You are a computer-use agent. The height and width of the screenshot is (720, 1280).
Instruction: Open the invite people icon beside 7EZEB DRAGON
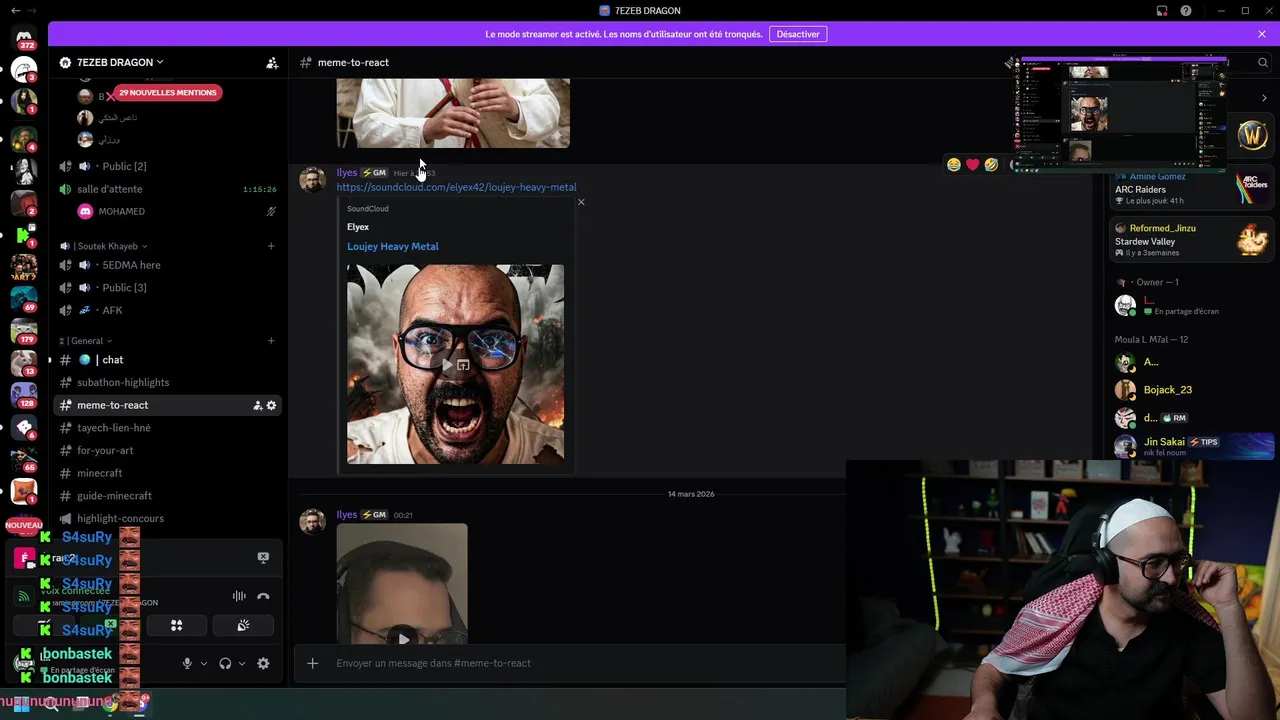[272, 62]
